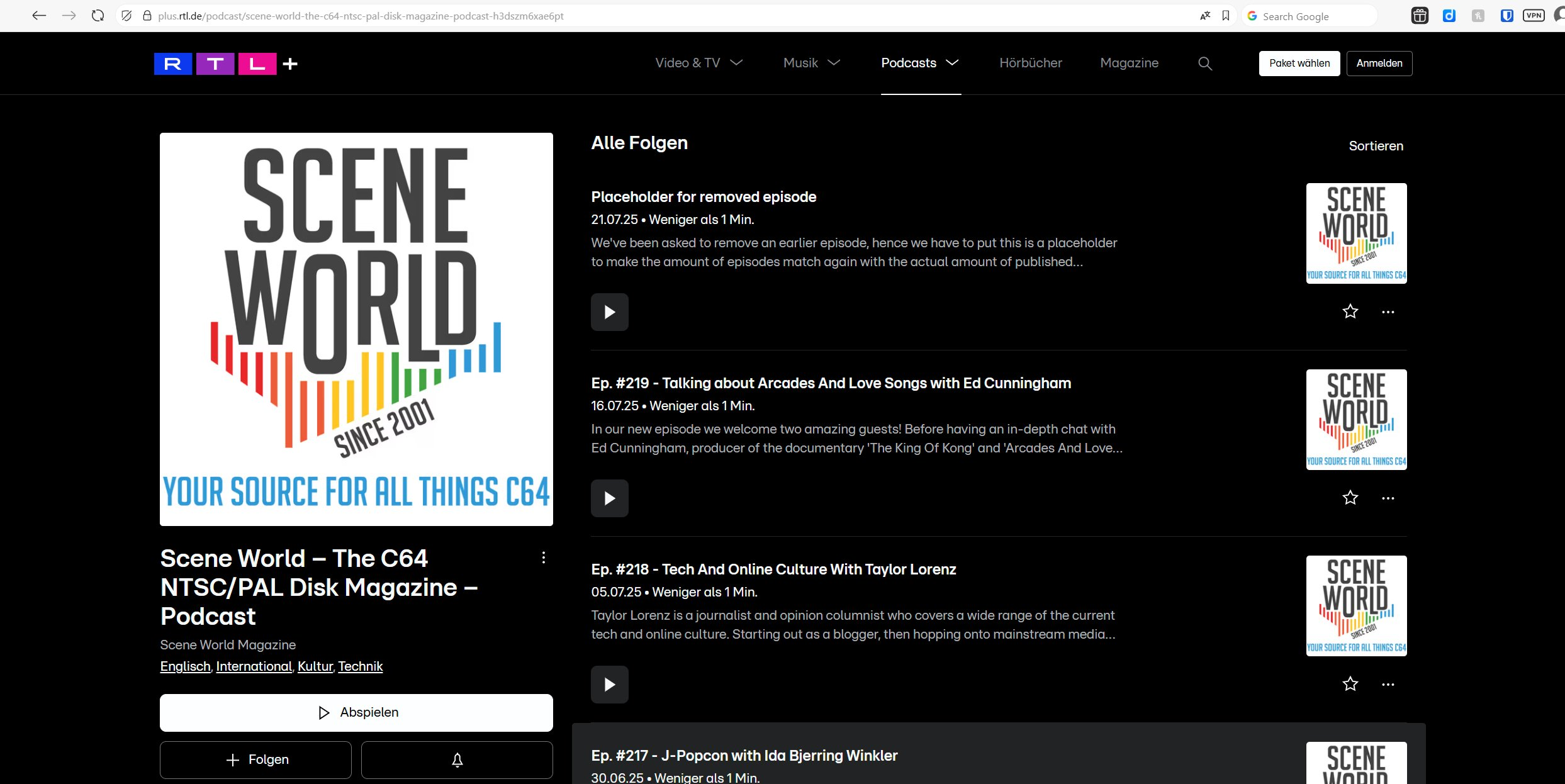Enable notifications with the bell button
Image resolution: width=1565 pixels, height=784 pixels.
[x=457, y=760]
